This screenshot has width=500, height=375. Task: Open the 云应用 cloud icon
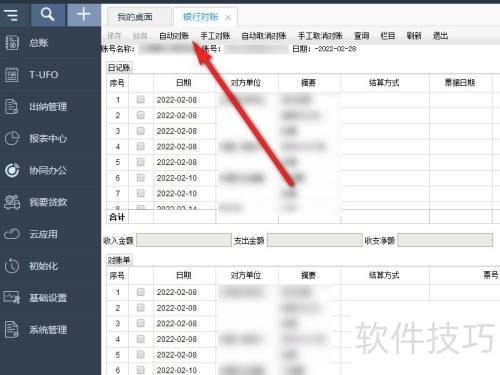pyautogui.click(x=12, y=234)
